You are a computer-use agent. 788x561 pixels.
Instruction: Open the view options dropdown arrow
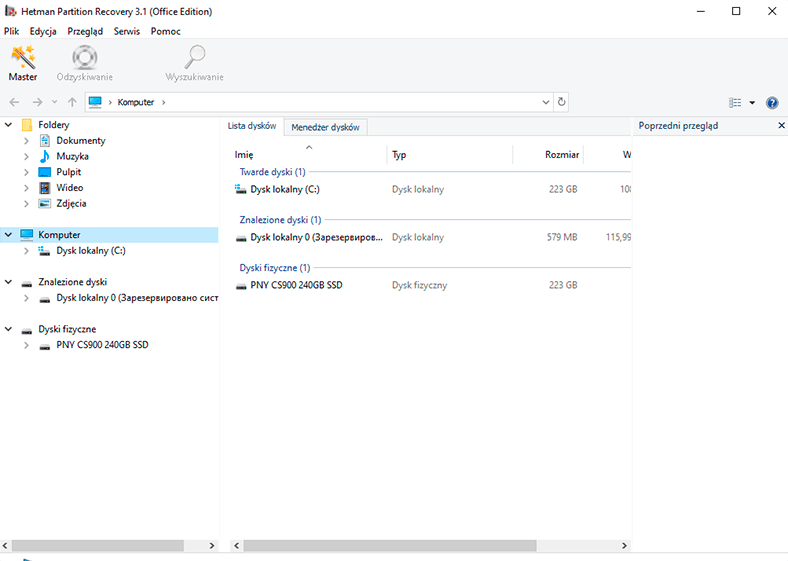[x=752, y=103]
